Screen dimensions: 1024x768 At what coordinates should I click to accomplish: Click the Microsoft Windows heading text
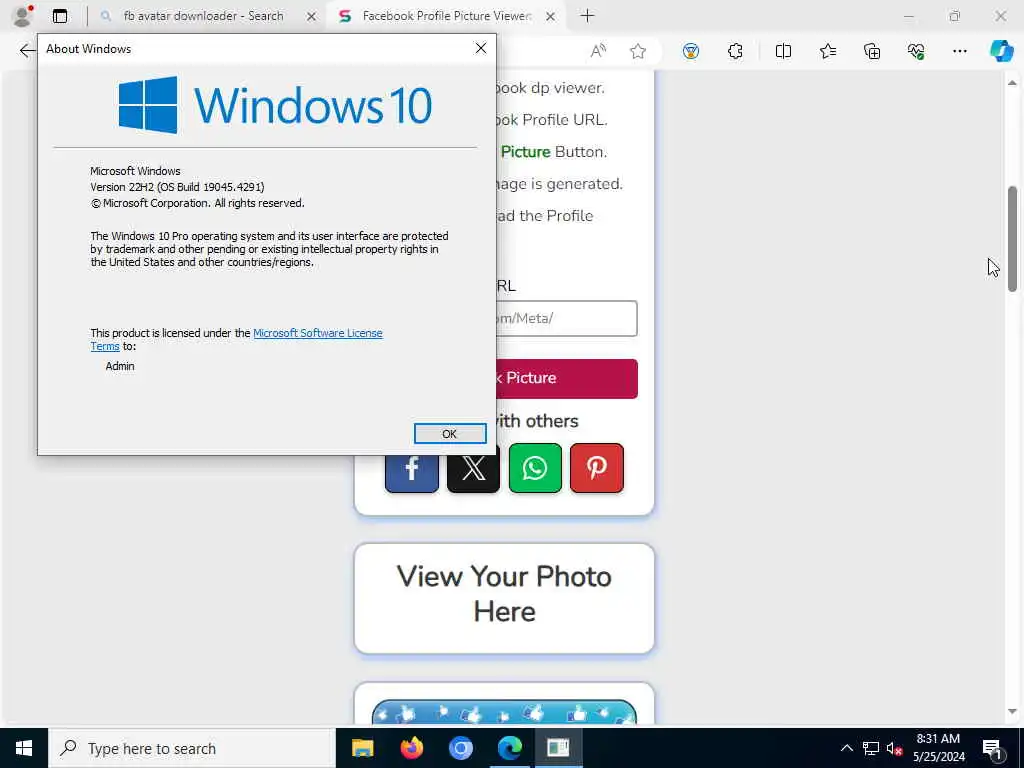(x=135, y=171)
